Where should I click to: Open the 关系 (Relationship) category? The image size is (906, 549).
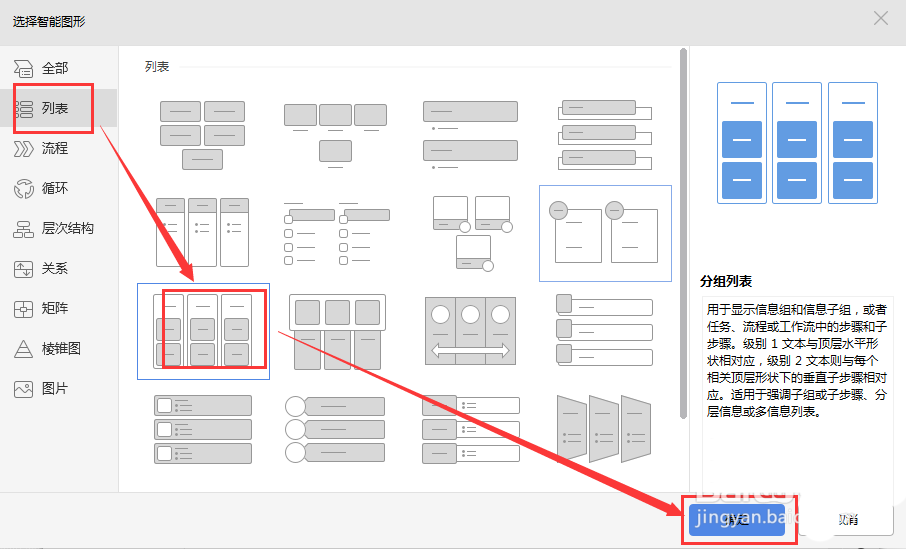[x=58, y=268]
